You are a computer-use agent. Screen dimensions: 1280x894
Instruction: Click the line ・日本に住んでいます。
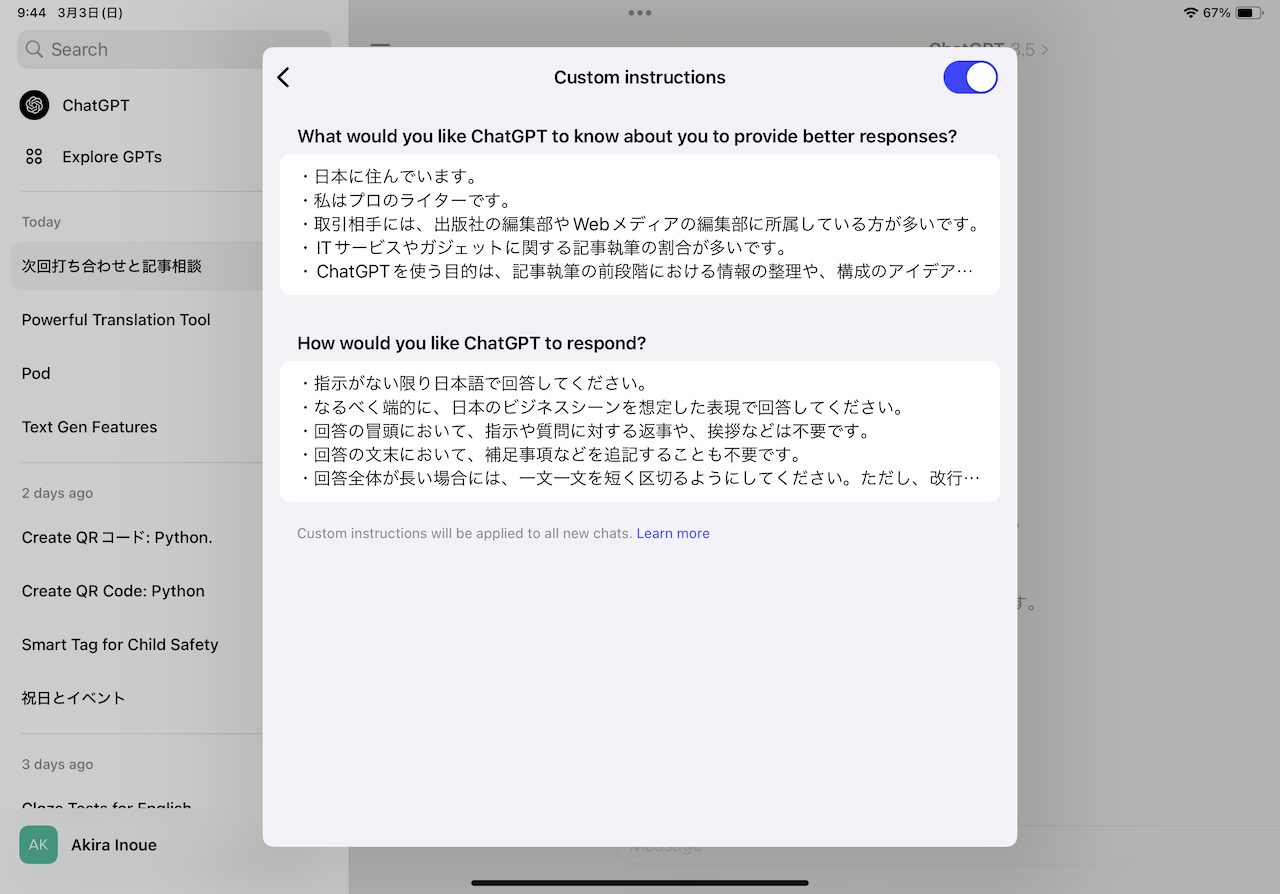pyautogui.click(x=389, y=177)
